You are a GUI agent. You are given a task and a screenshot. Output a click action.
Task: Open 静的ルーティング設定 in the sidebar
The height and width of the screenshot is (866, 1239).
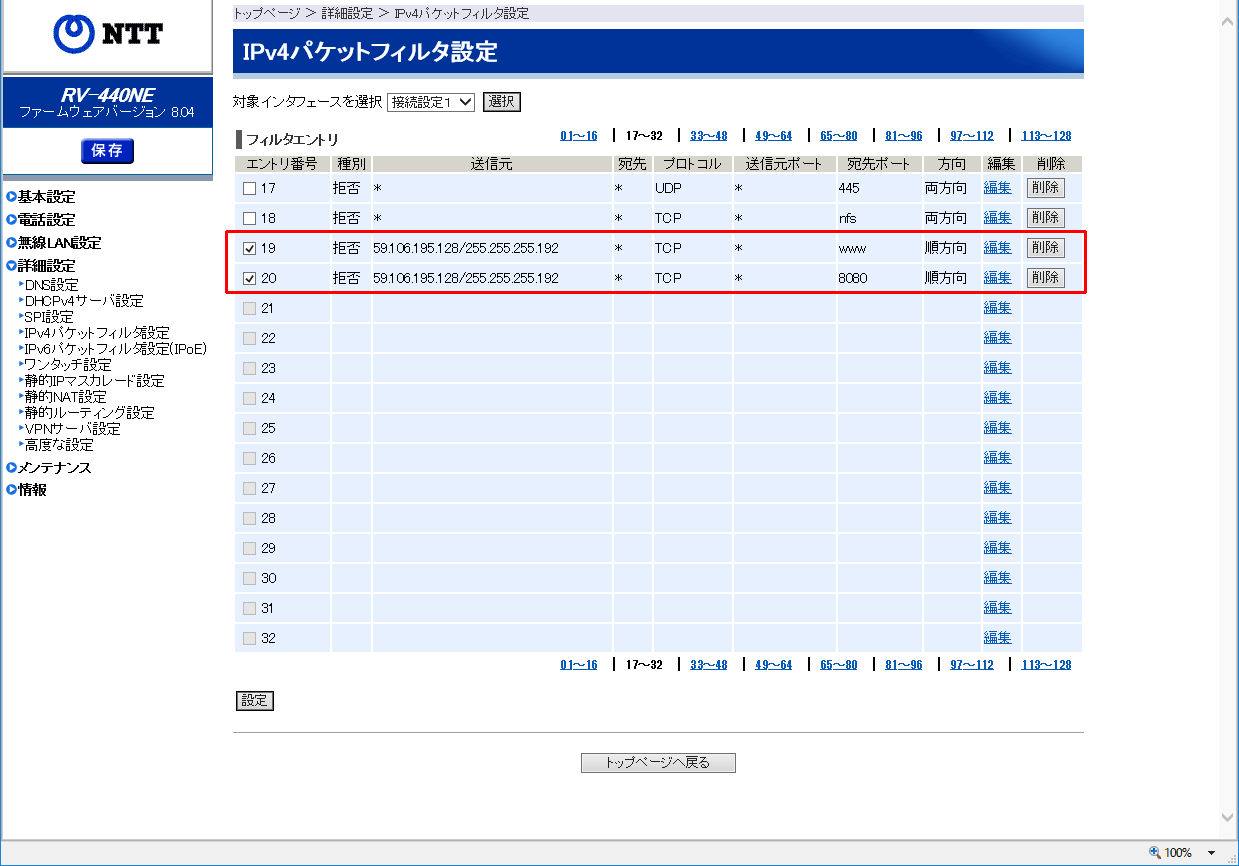coord(89,413)
